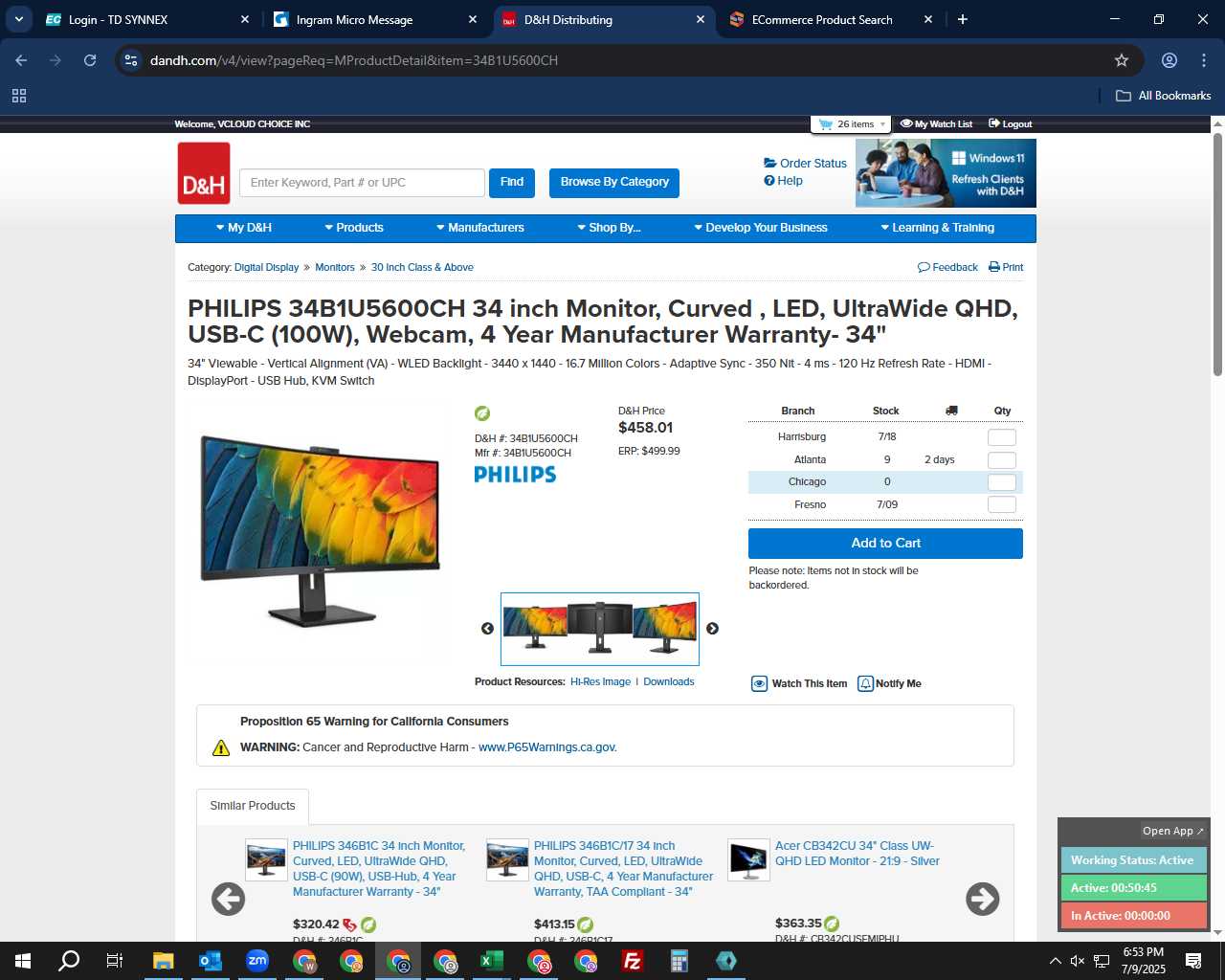1225x980 pixels.
Task: Click Atlanta quantity input box
Action: point(1002,460)
